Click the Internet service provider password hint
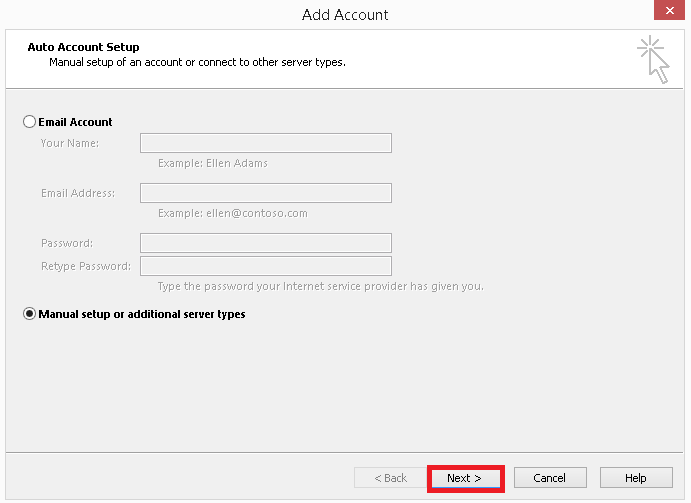This screenshot has height=503, width=691. click(321, 287)
